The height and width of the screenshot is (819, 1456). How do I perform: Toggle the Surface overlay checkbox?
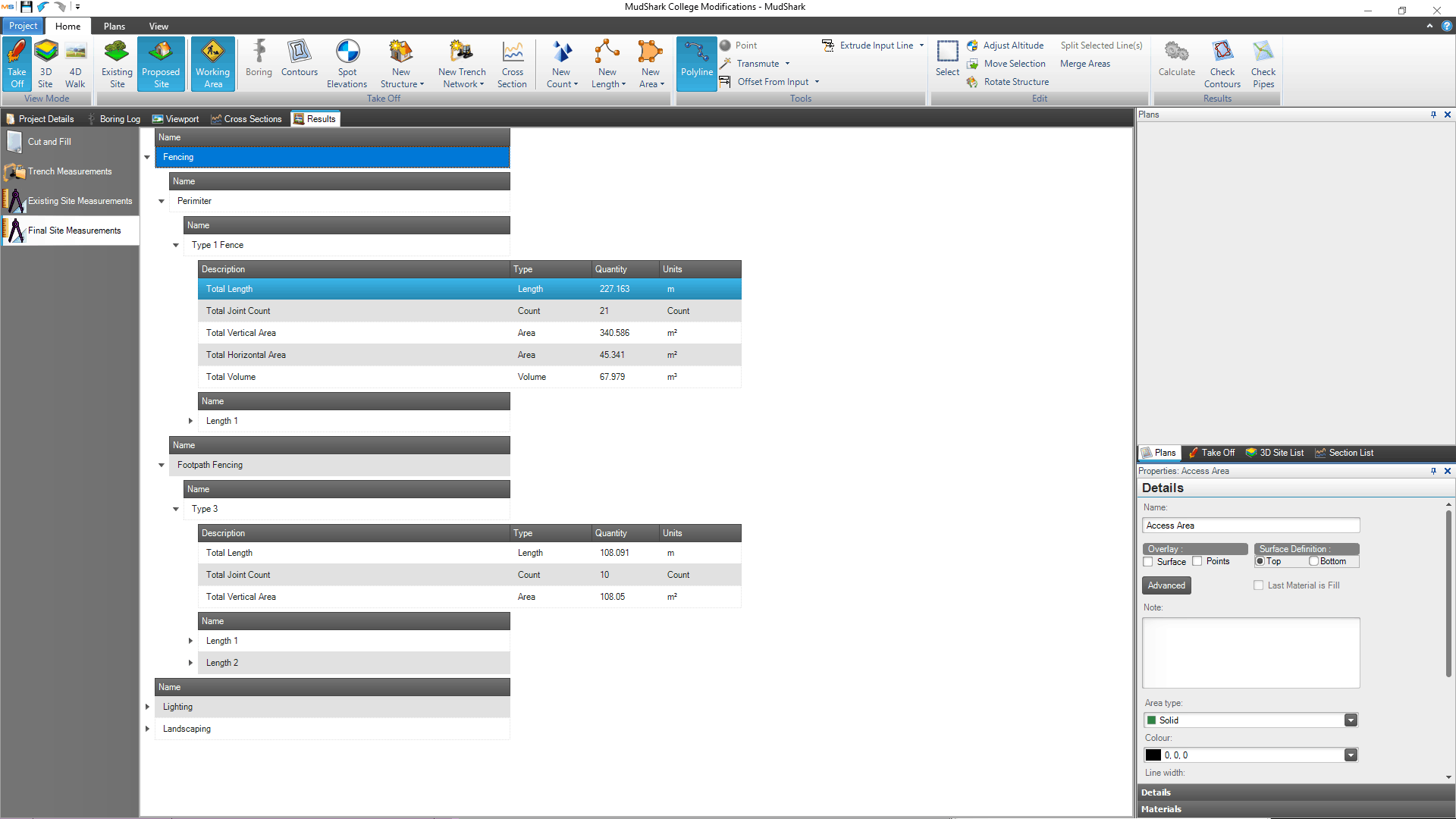[1149, 561]
